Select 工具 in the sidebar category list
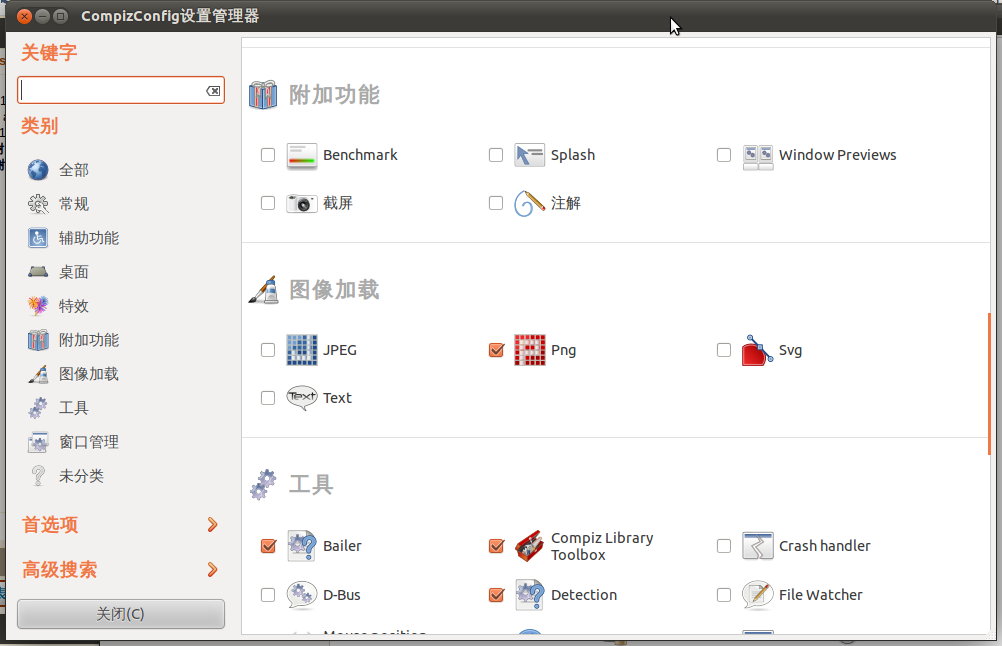1002x646 pixels. coord(74,408)
